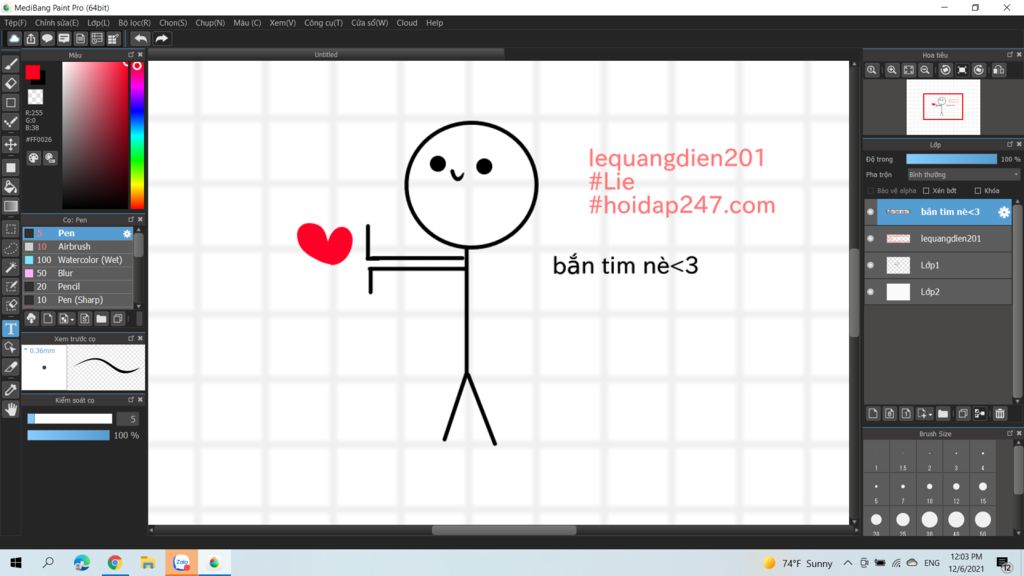Select the rectangular Select tool
Screen dimensions: 1024x576
coord(10,229)
